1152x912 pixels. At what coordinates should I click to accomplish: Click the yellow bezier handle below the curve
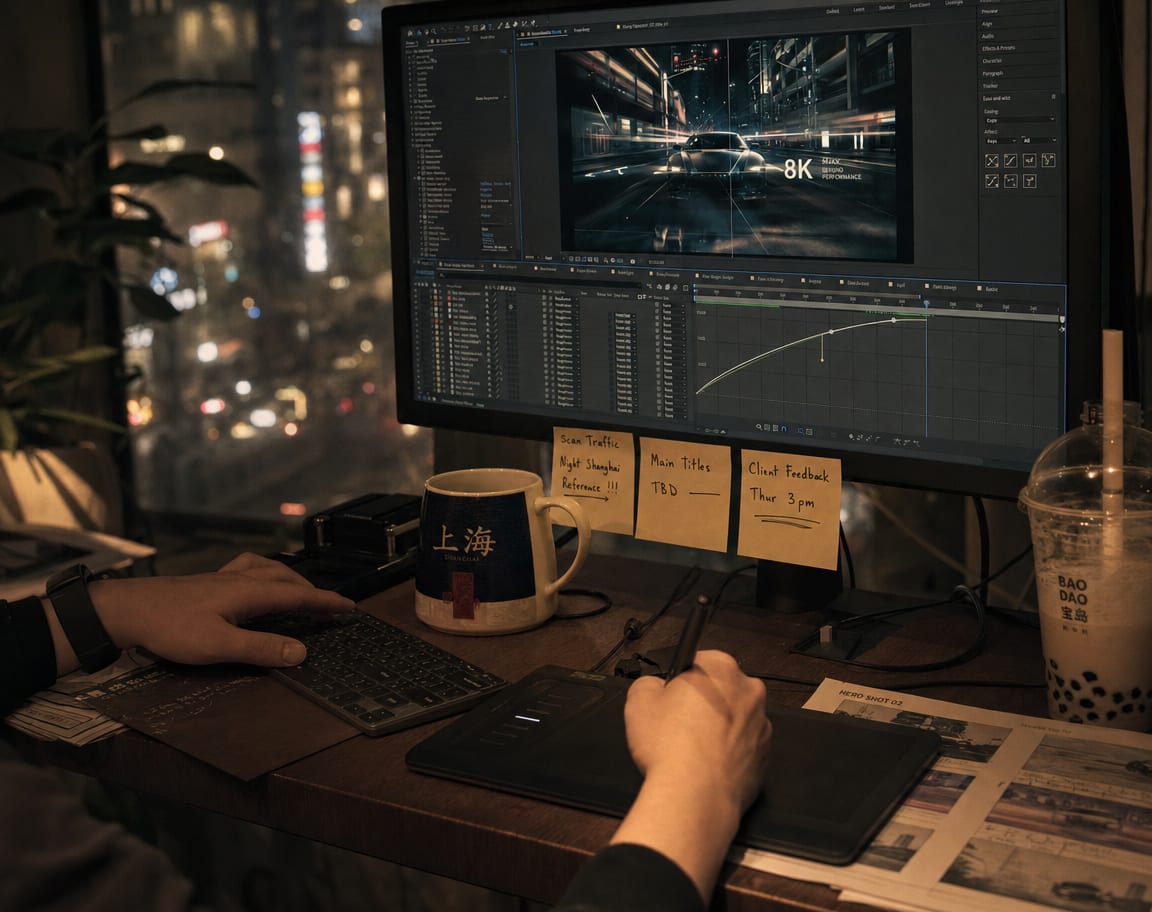822,359
